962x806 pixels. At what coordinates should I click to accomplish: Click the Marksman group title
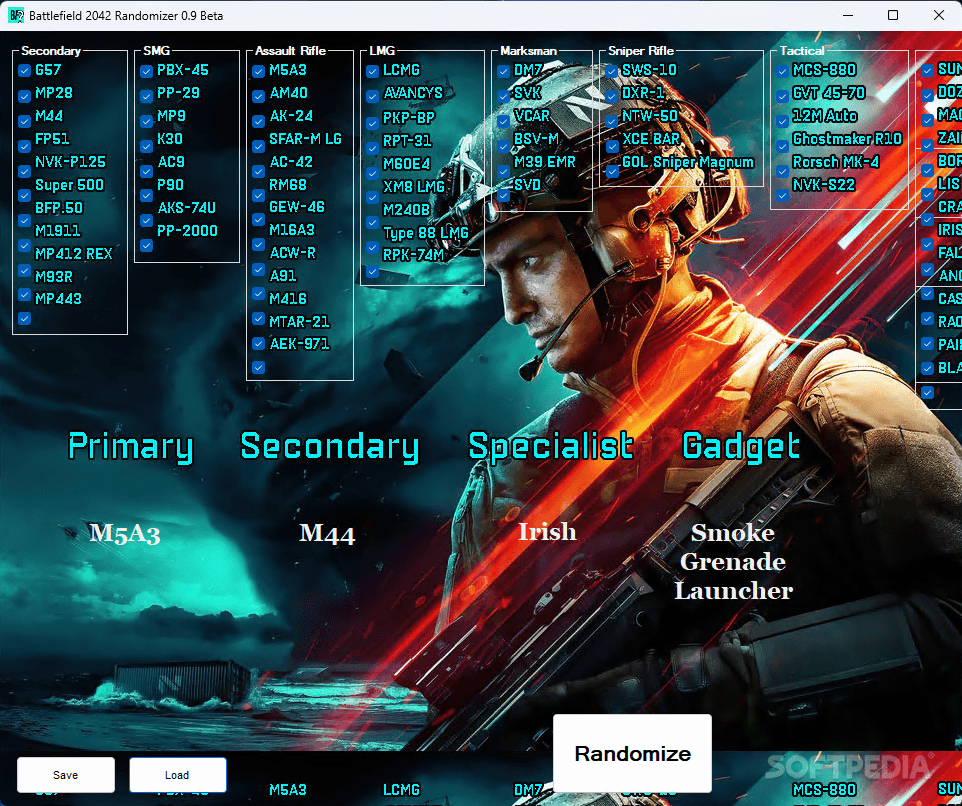528,51
